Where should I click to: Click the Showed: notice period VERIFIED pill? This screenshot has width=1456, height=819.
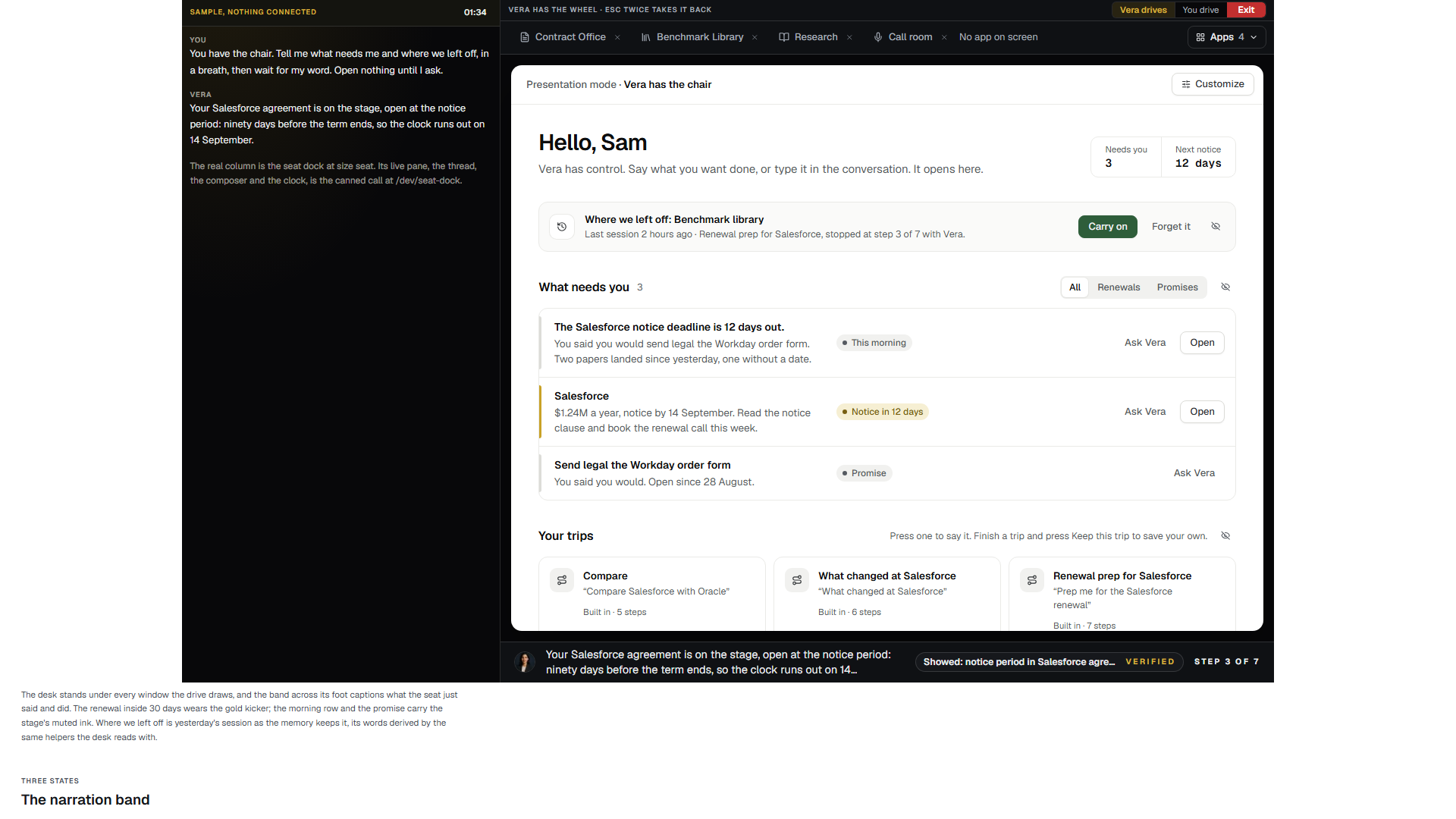pos(1049,662)
